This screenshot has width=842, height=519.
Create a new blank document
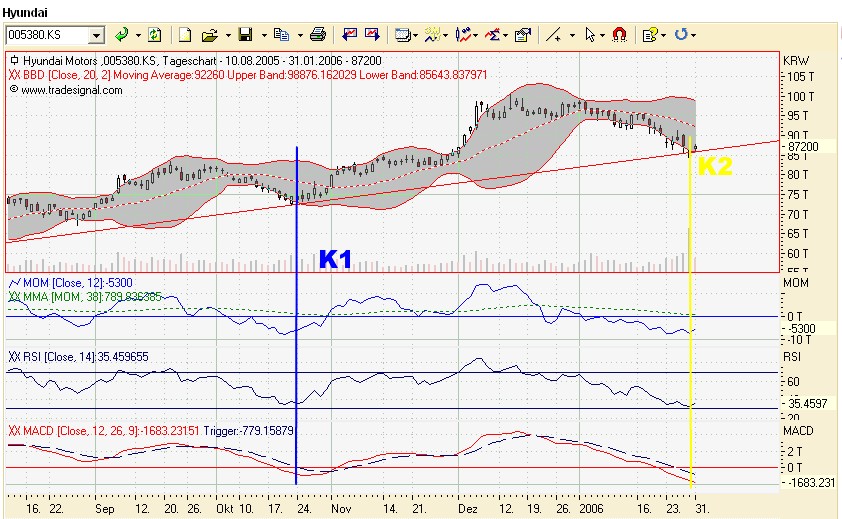tap(185, 35)
